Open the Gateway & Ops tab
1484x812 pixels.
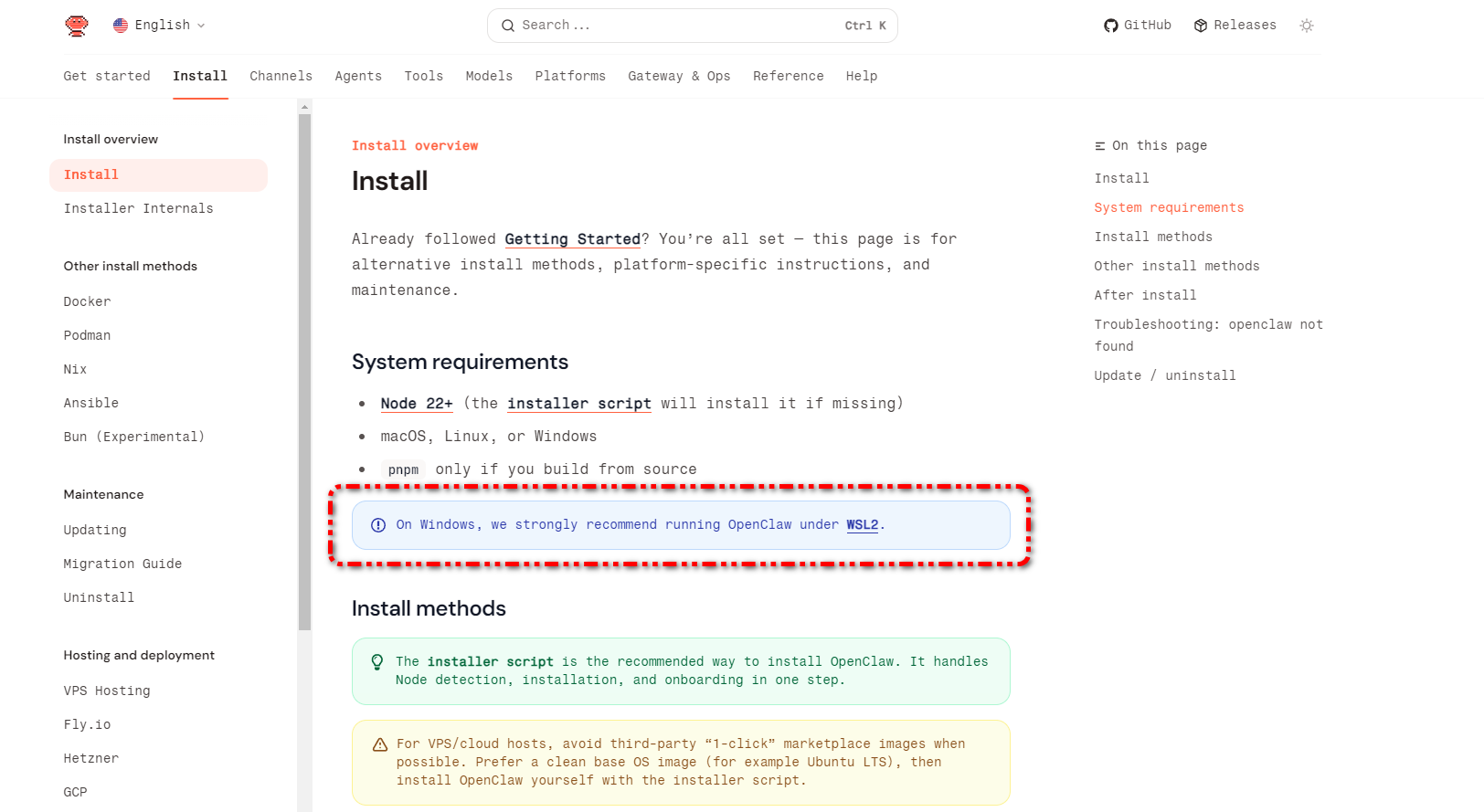coord(679,76)
